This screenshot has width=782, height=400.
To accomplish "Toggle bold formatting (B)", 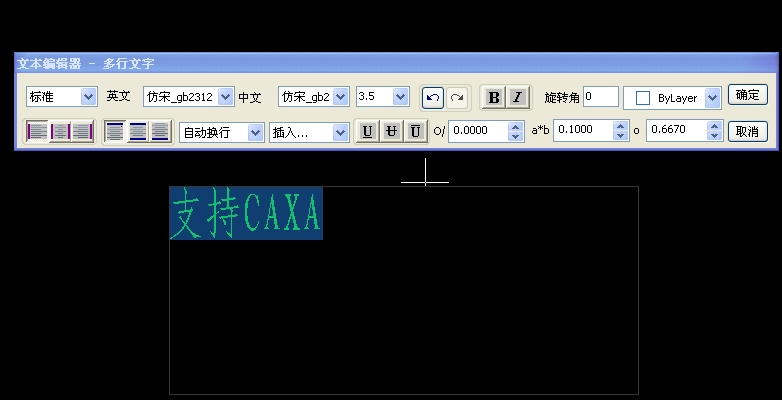I will (x=494, y=97).
